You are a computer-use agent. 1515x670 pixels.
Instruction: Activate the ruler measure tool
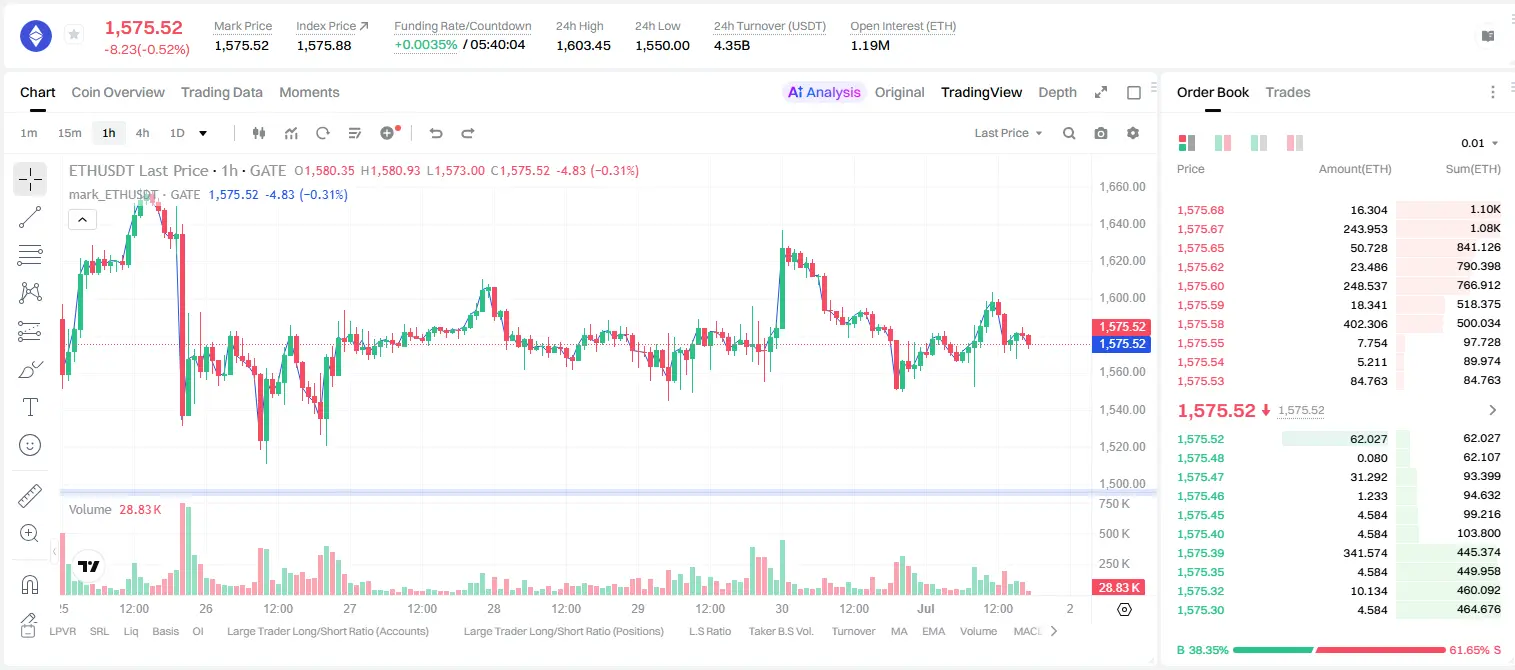click(x=30, y=496)
